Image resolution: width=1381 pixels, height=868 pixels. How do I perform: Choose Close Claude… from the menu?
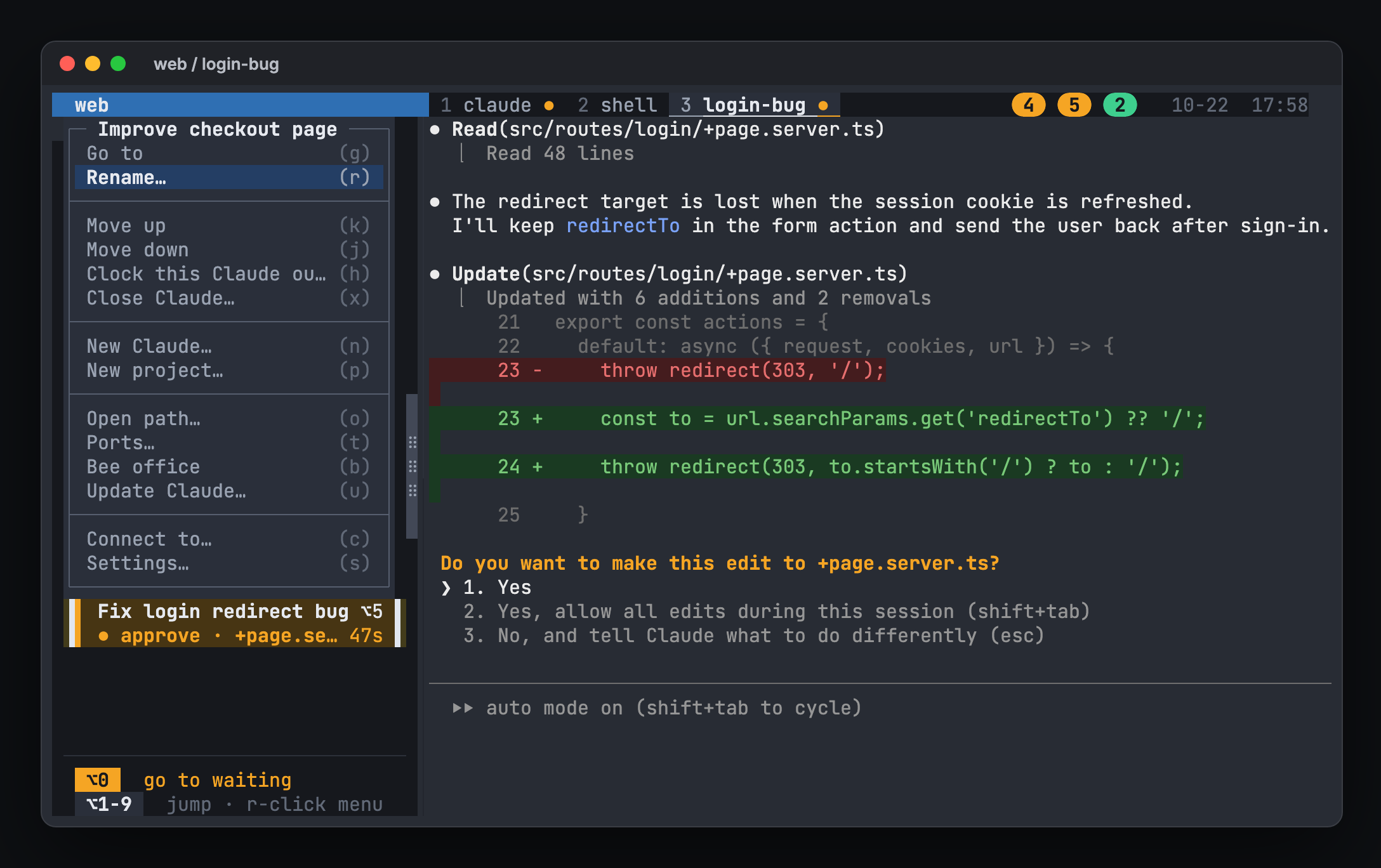pyautogui.click(x=228, y=298)
